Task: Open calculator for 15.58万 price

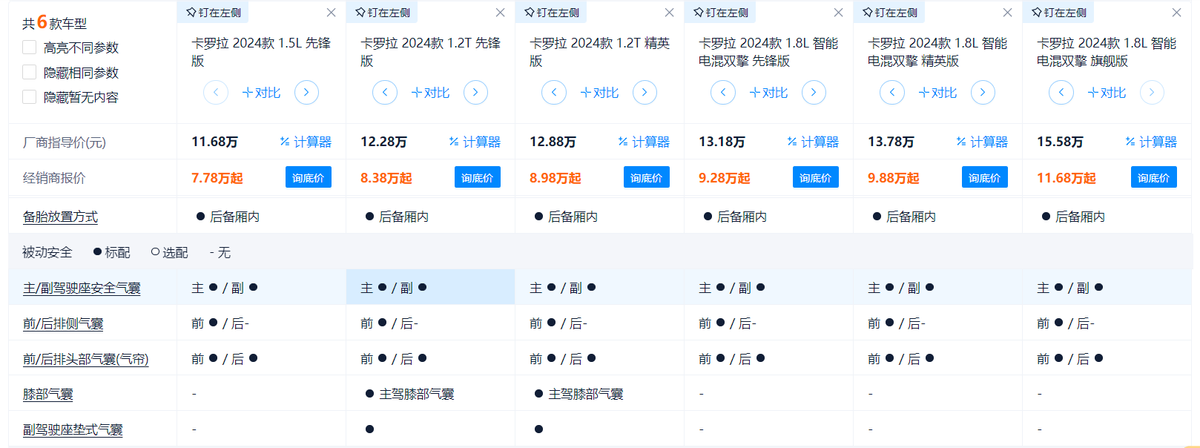Action: click(1151, 142)
